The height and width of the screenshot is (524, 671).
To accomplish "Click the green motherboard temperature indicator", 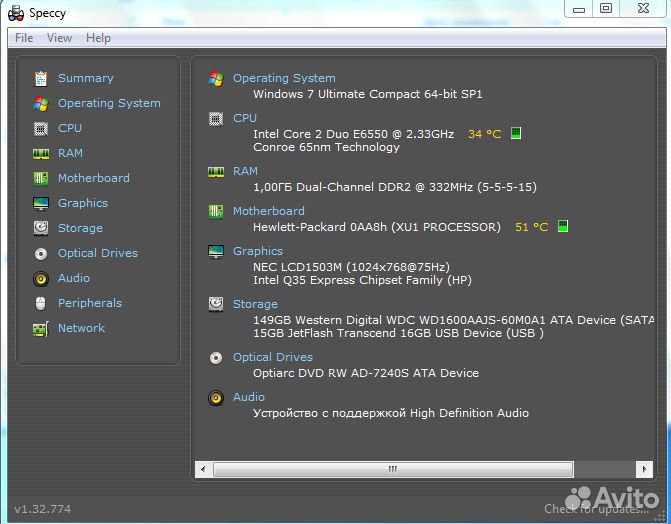I will pos(562,227).
